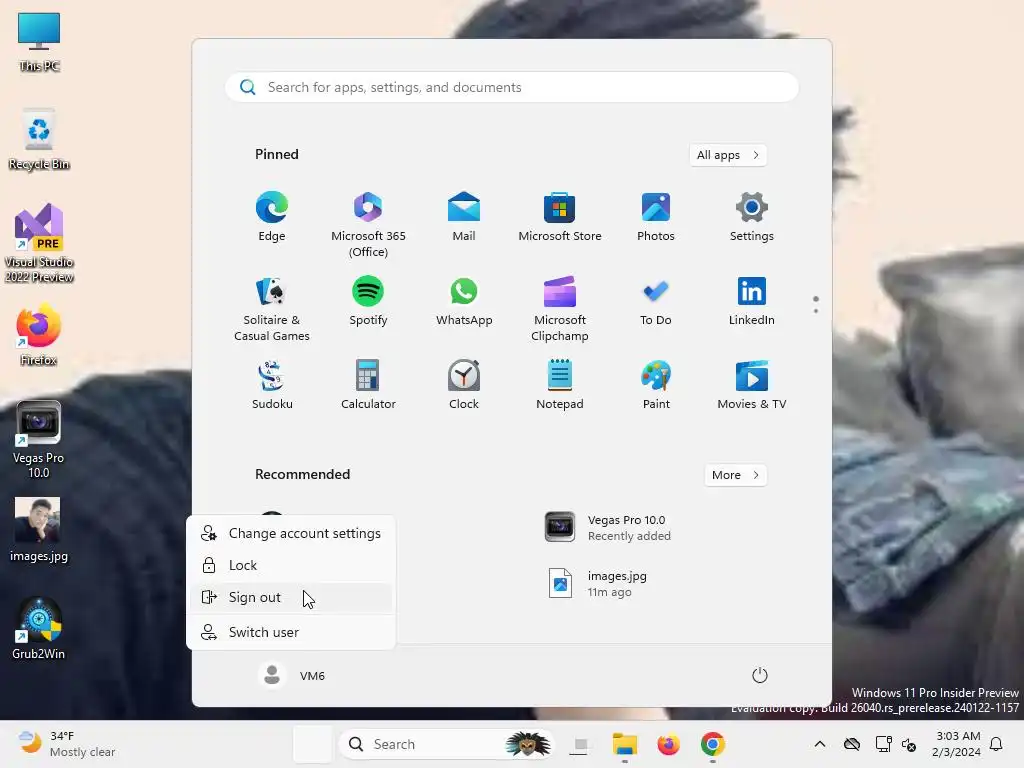The width and height of the screenshot is (1024, 768).
Task: Open File Explorer from the taskbar
Action: (624, 744)
